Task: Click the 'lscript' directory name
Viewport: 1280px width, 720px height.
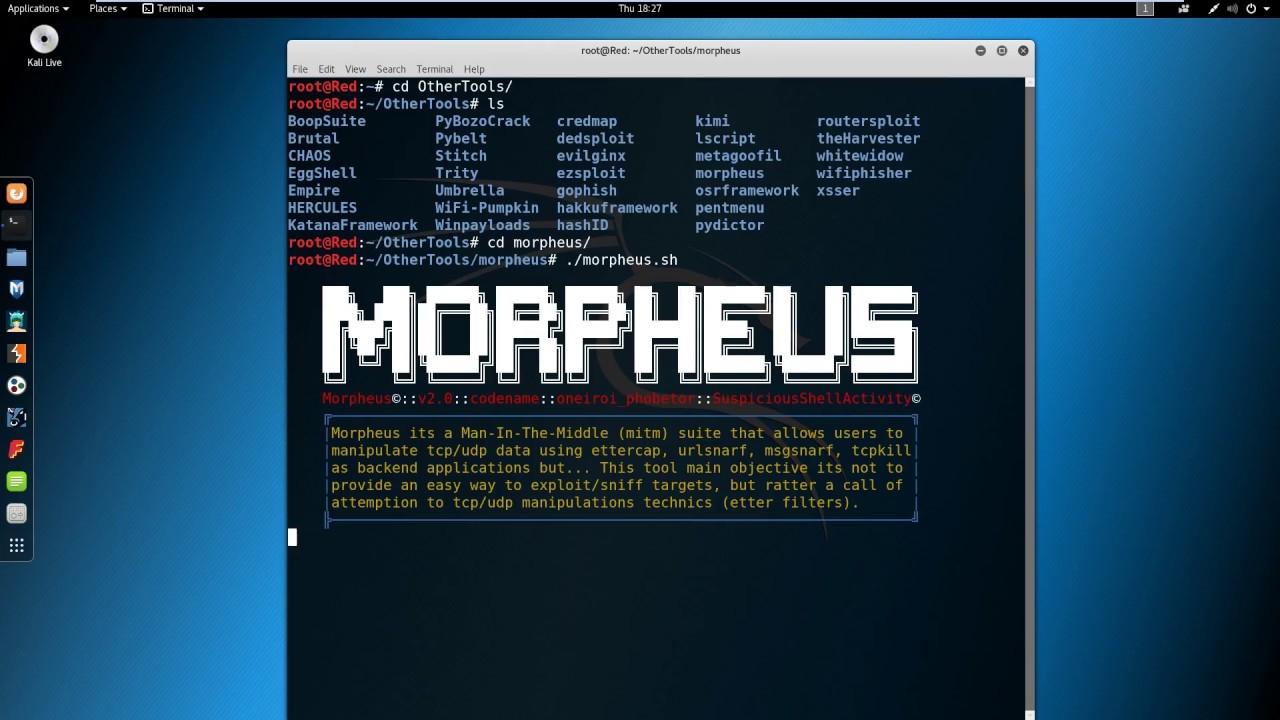Action: point(725,138)
